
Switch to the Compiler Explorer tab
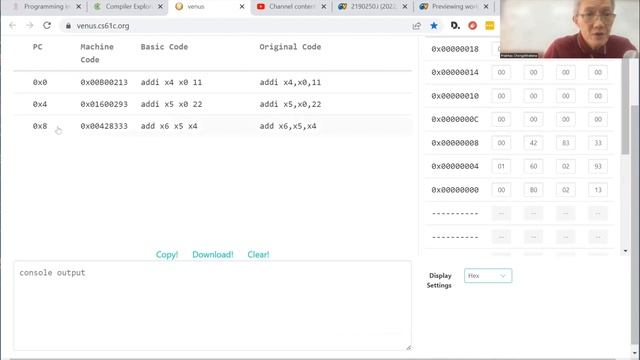click(127, 7)
